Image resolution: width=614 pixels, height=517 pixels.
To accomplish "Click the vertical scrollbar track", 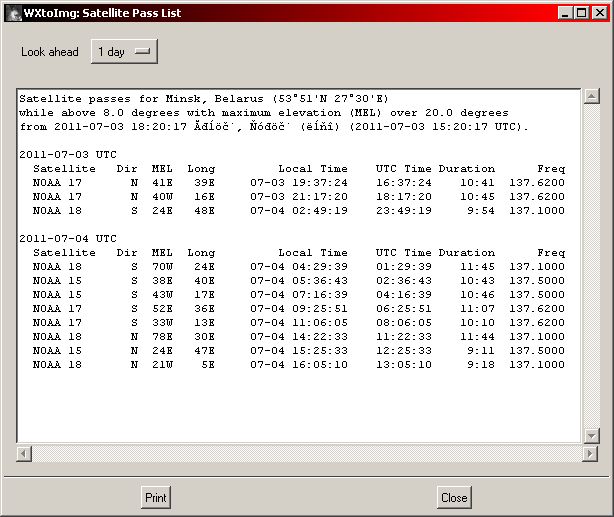I will (591, 270).
